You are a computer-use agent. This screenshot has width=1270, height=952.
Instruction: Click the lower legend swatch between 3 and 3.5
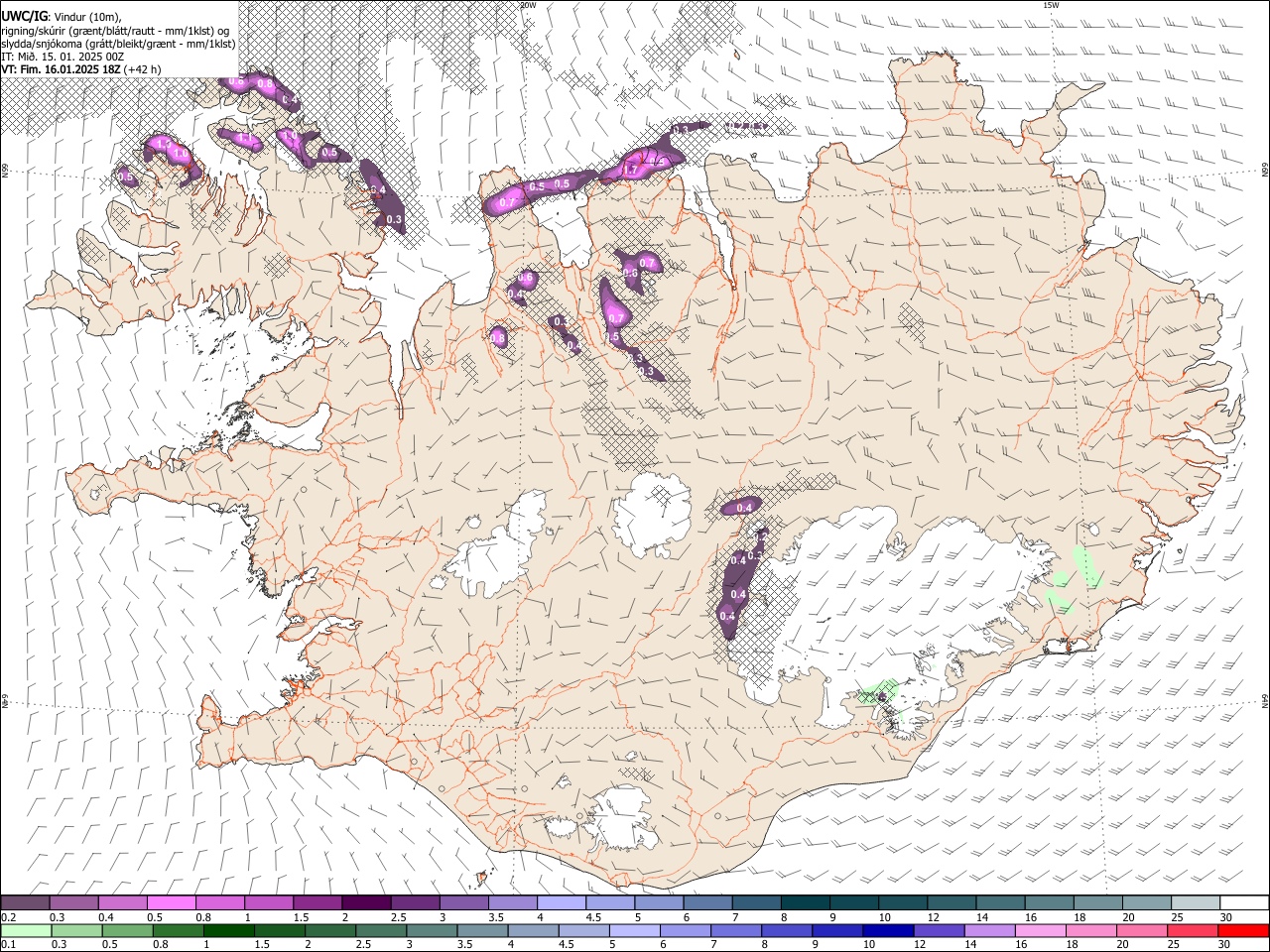pyautogui.click(x=432, y=931)
